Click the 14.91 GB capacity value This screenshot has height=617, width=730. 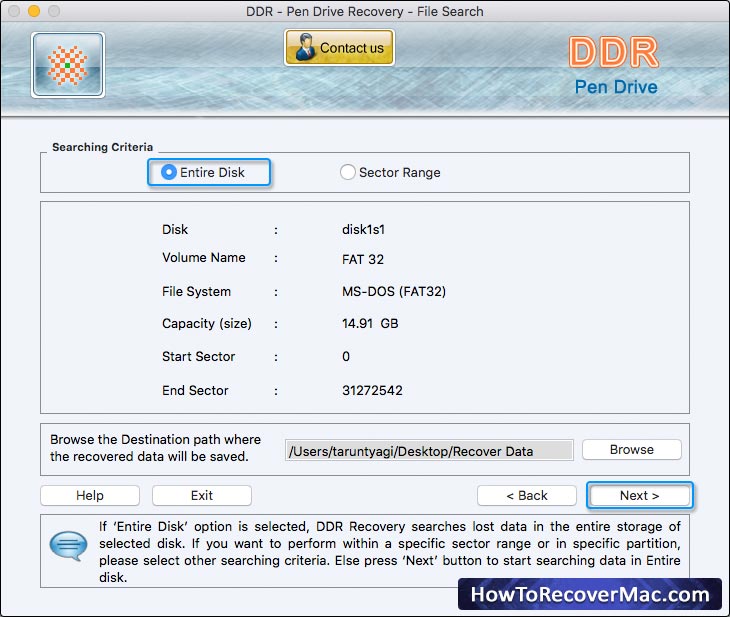pos(370,324)
